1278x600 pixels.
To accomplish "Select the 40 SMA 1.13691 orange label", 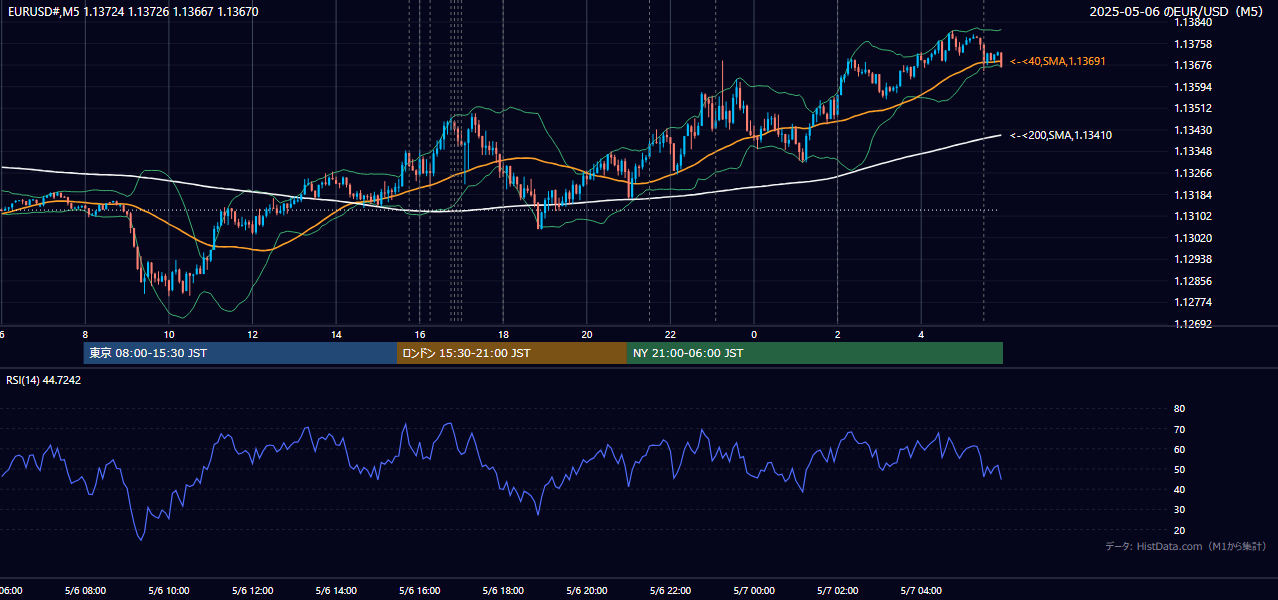I will (1058, 61).
